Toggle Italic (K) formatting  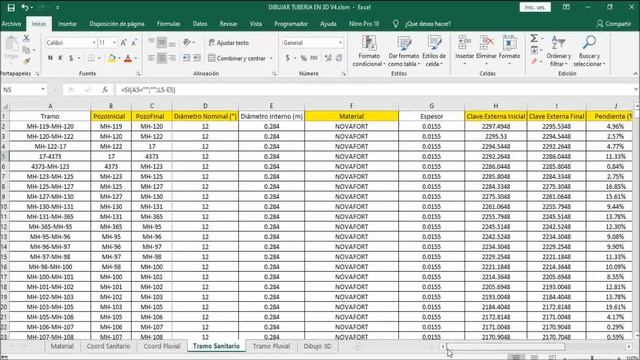click(x=60, y=58)
